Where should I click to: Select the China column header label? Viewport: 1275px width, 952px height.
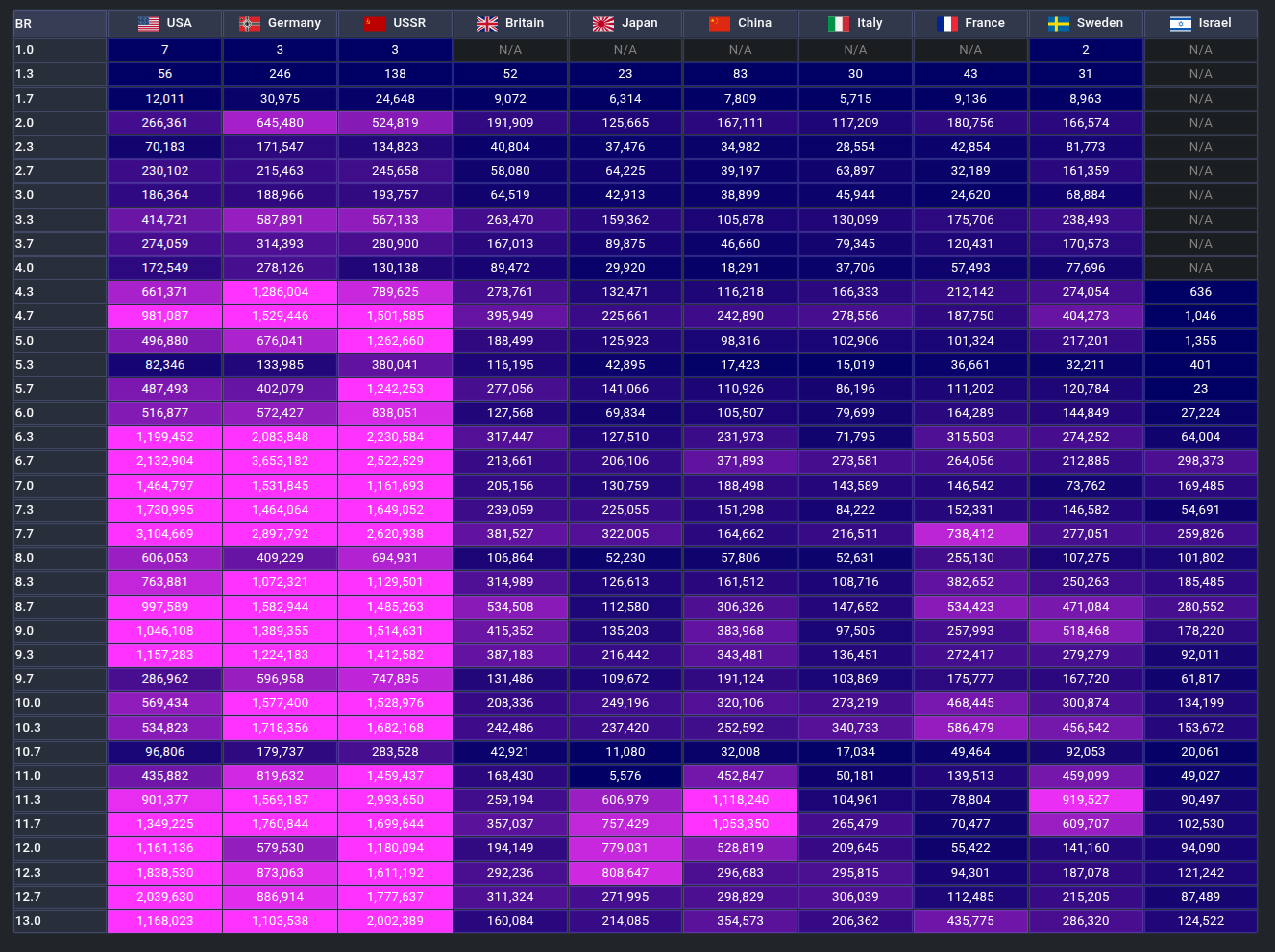coord(754,23)
